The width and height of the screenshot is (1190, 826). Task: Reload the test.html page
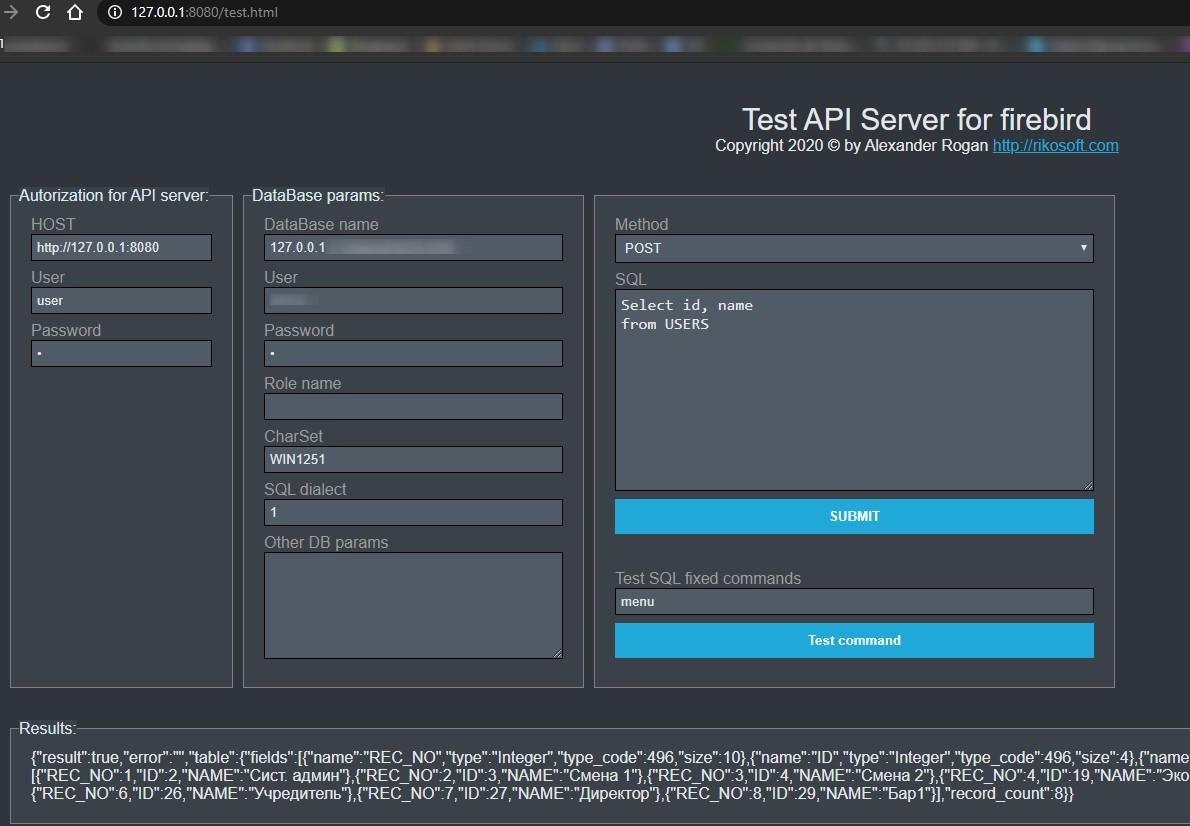(41, 13)
